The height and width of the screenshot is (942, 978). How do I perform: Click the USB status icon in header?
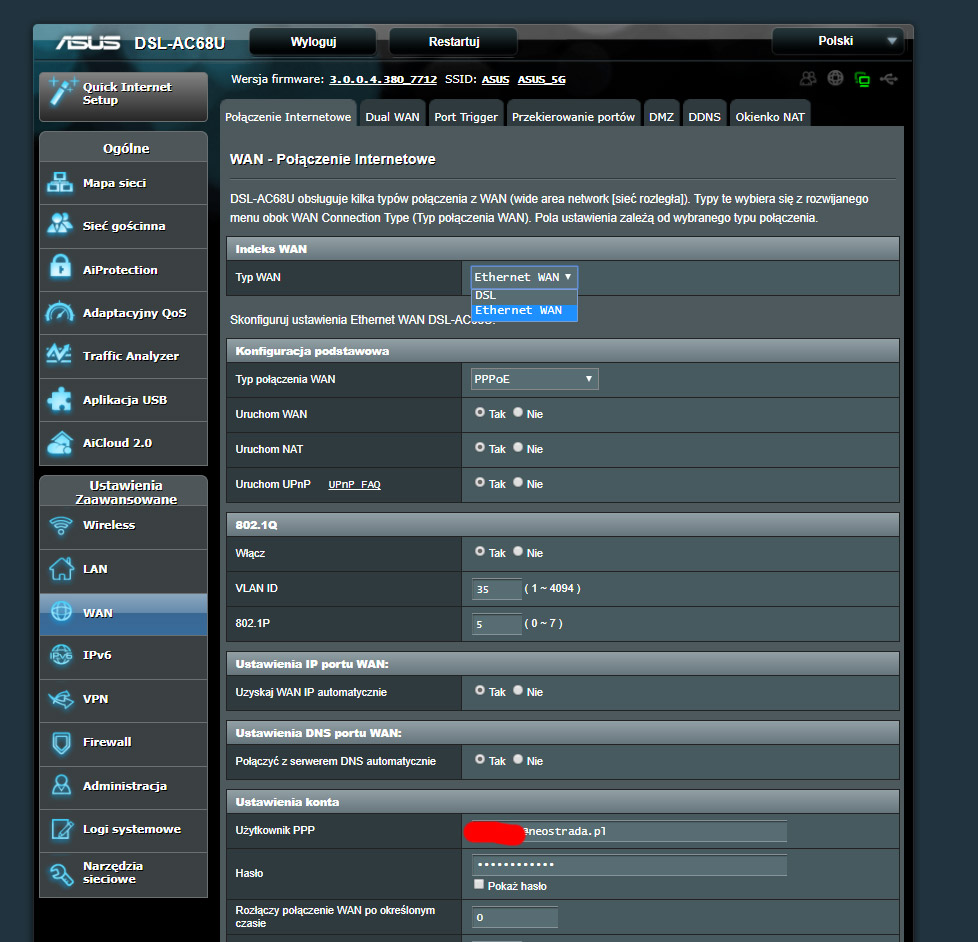[x=891, y=79]
